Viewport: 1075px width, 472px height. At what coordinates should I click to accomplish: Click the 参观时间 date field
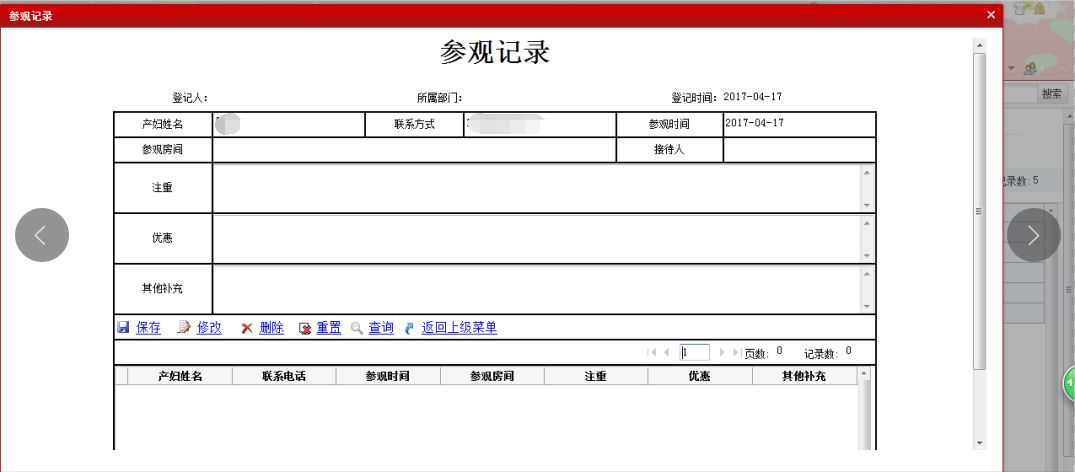point(799,125)
